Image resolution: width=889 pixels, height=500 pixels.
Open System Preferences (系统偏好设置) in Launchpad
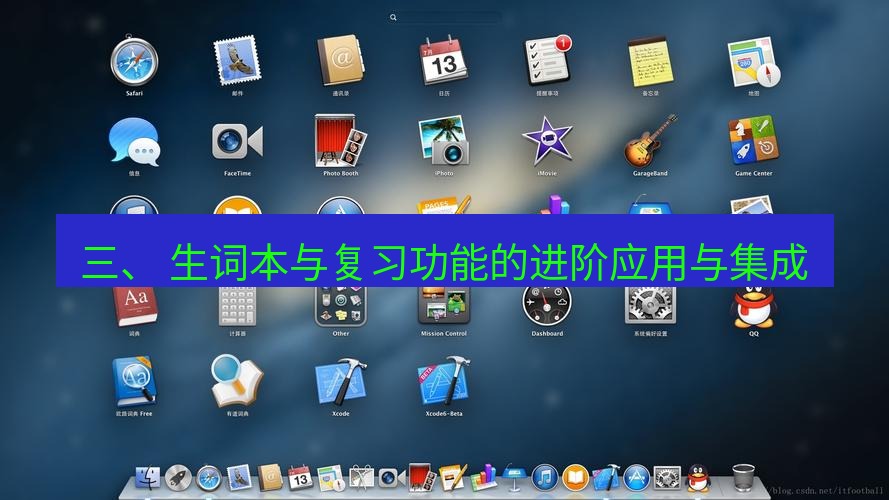point(650,307)
